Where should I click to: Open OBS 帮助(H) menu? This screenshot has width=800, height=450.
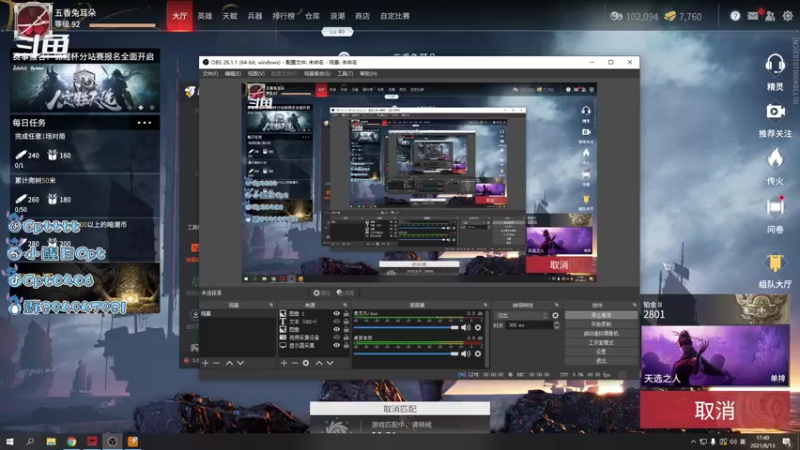pos(368,74)
